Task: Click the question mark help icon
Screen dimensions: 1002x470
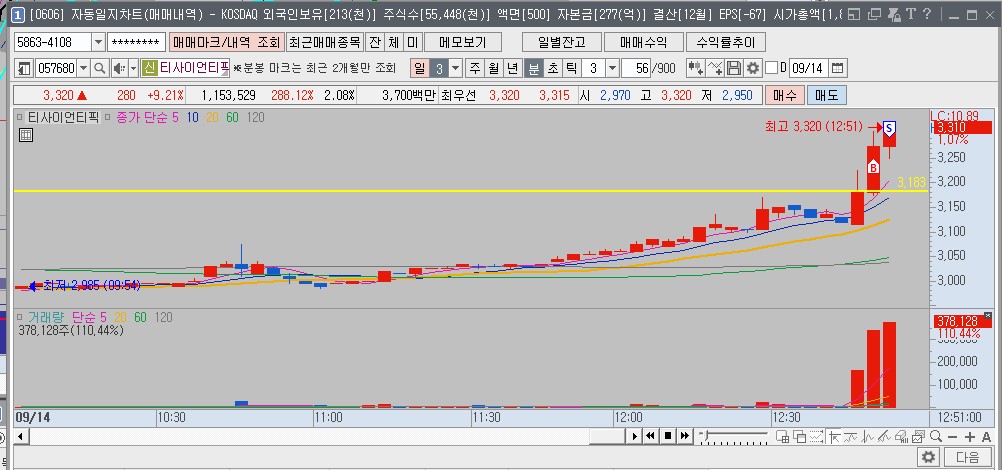Action: pos(927,14)
